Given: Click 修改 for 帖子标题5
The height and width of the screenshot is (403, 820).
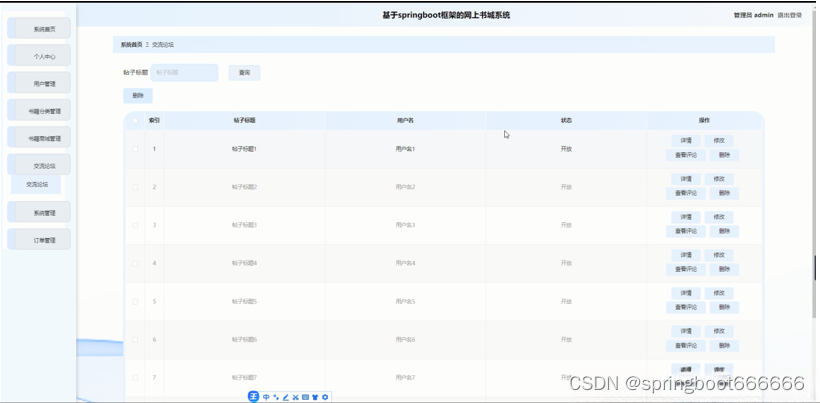Looking at the screenshot, I should 719,293.
